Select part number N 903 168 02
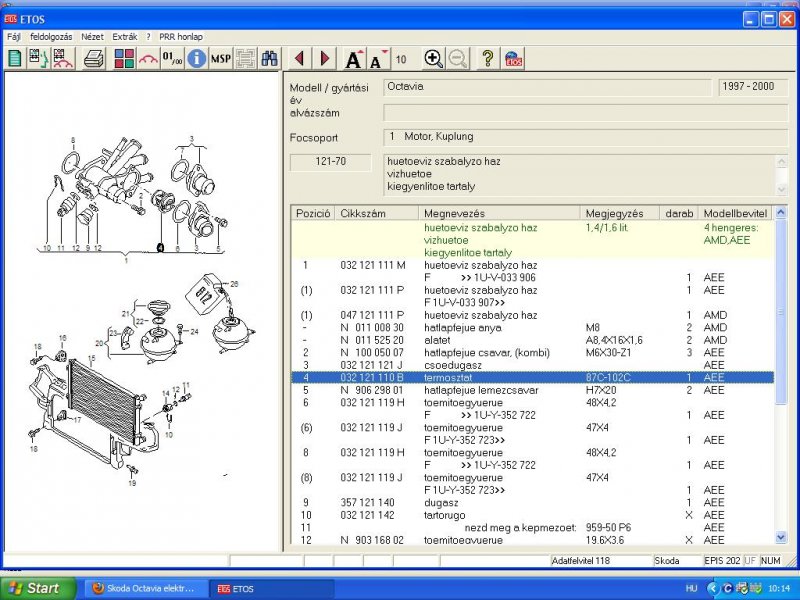Screen dimensions: 800x600 pos(372,540)
